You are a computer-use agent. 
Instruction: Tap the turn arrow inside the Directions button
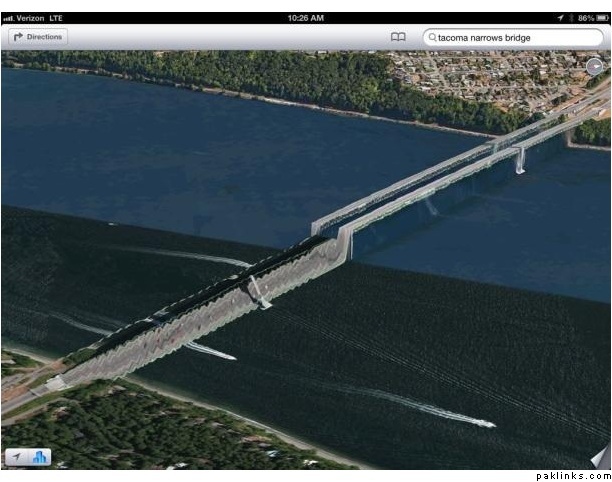click(x=18, y=37)
